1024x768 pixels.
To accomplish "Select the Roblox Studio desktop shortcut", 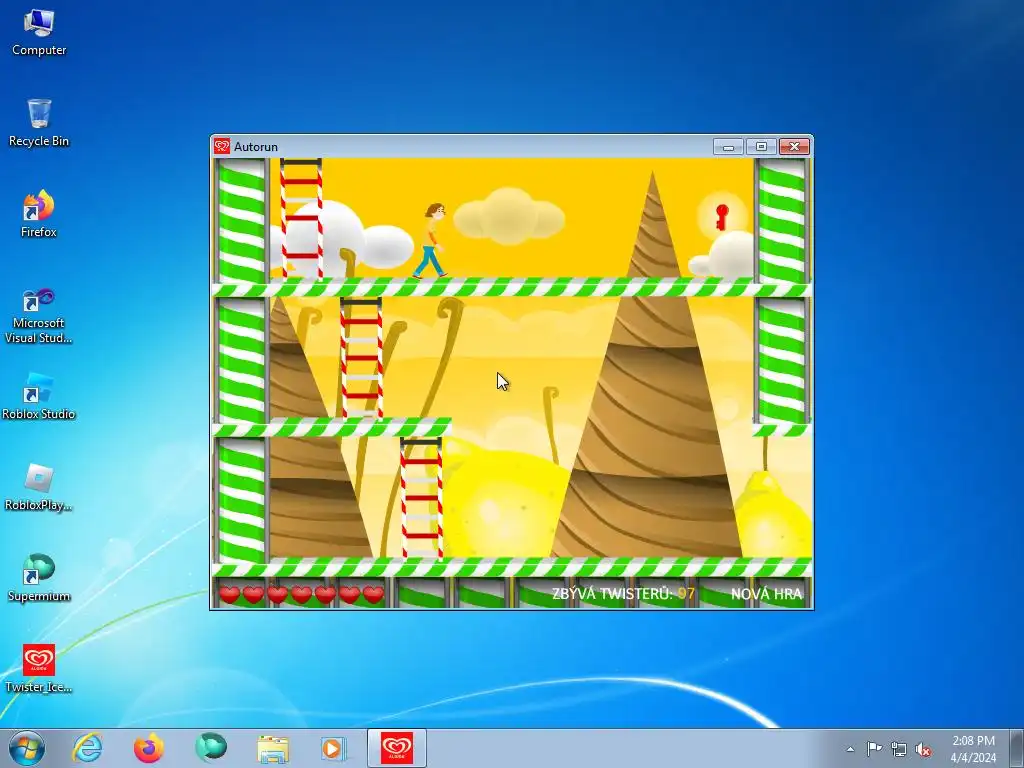I will click(39, 396).
